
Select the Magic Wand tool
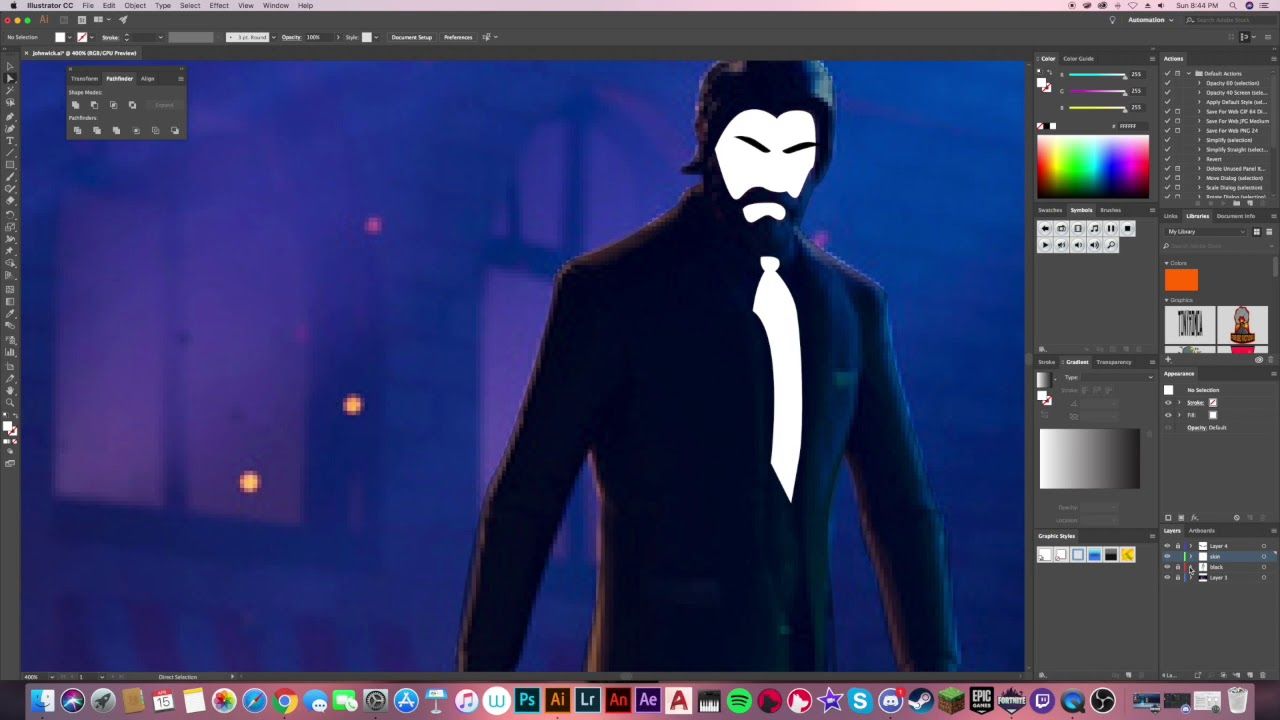tap(10, 91)
